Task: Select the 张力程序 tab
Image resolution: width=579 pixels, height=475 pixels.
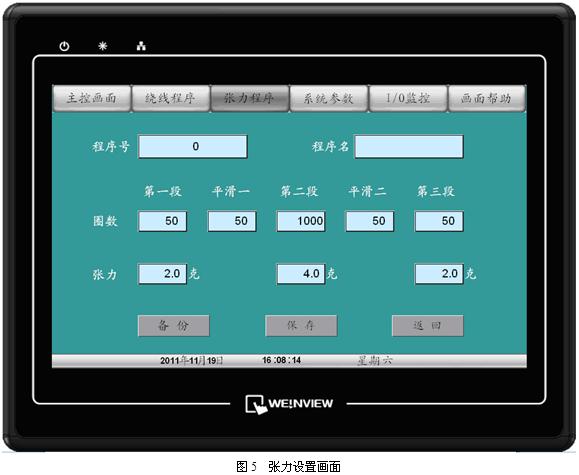Action: point(250,98)
